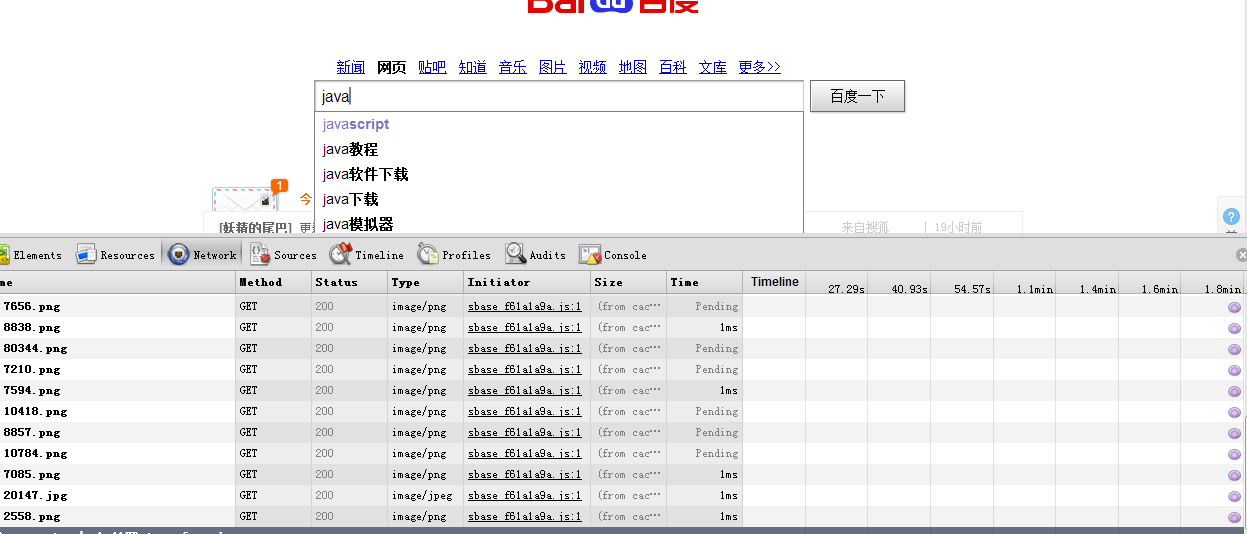Viewport: 1247px width, 534px height.
Task: Sort by the Status column header
Action: (350, 282)
